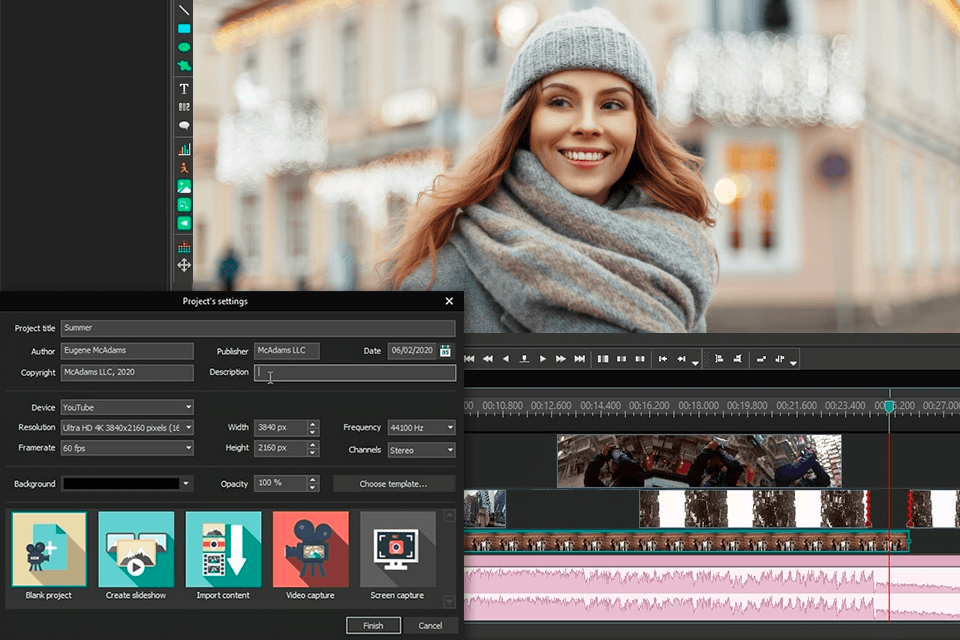Expand the Framerate dropdown set to 60 fps

(127, 448)
